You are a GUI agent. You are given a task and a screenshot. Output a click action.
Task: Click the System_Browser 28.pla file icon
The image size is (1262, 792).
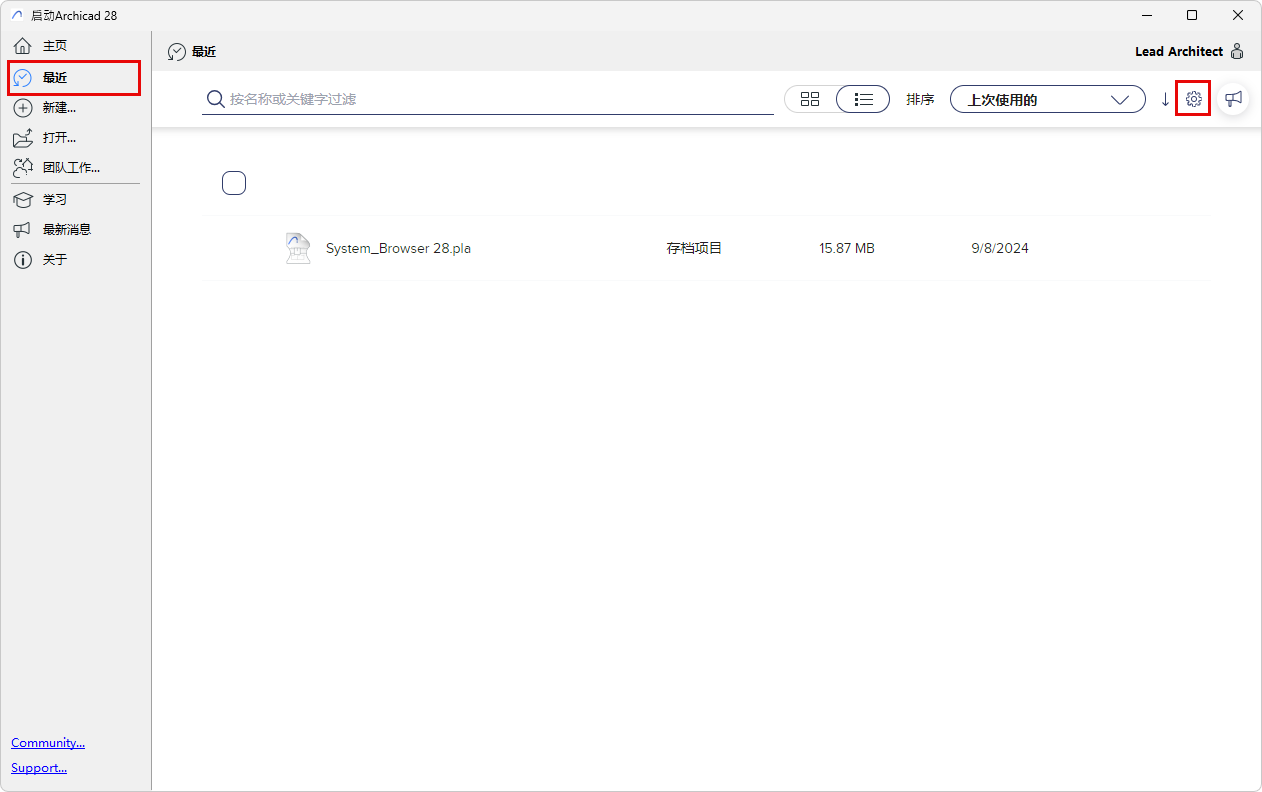(x=297, y=248)
